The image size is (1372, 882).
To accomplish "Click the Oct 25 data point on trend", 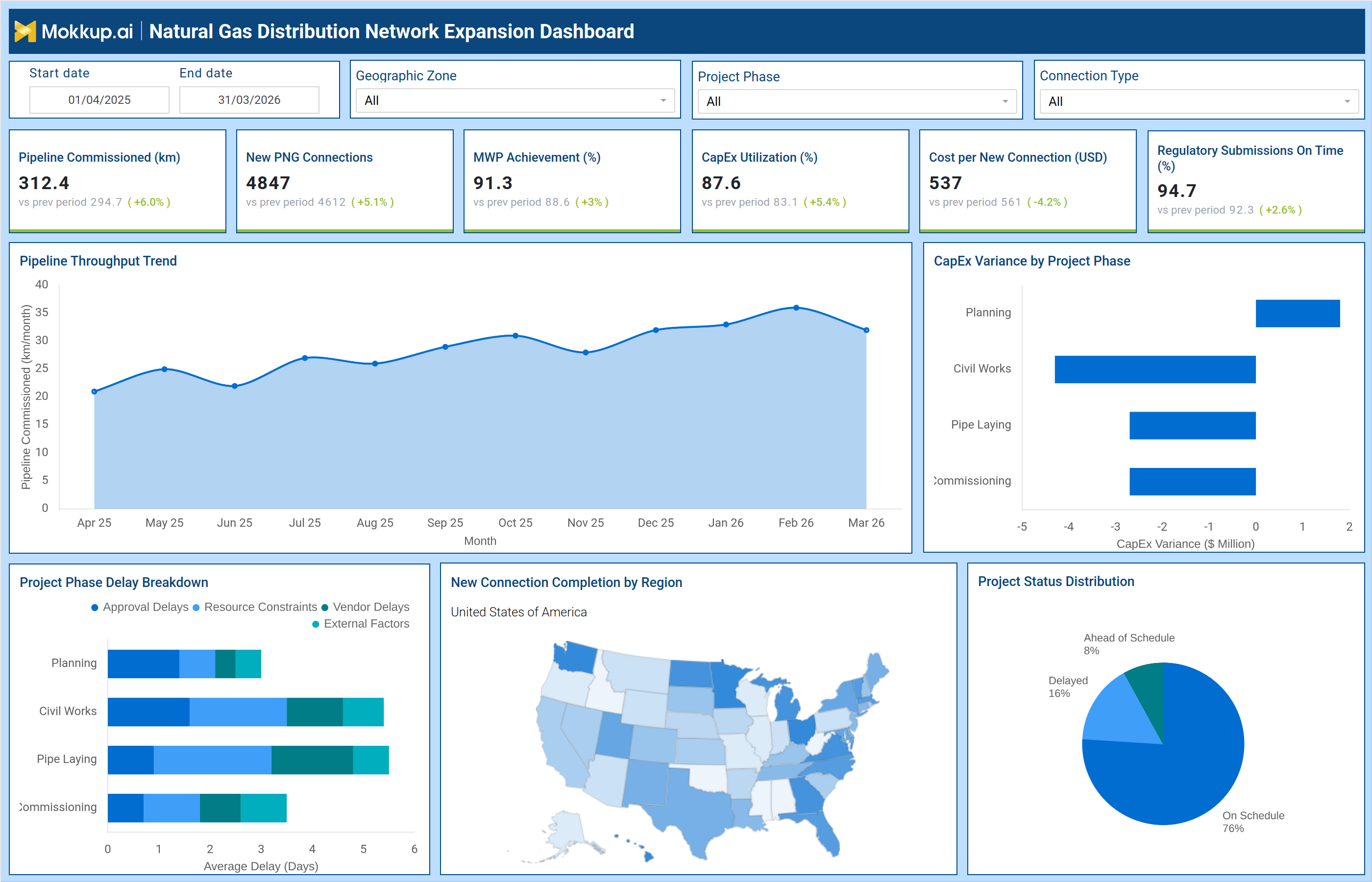I will (x=515, y=336).
